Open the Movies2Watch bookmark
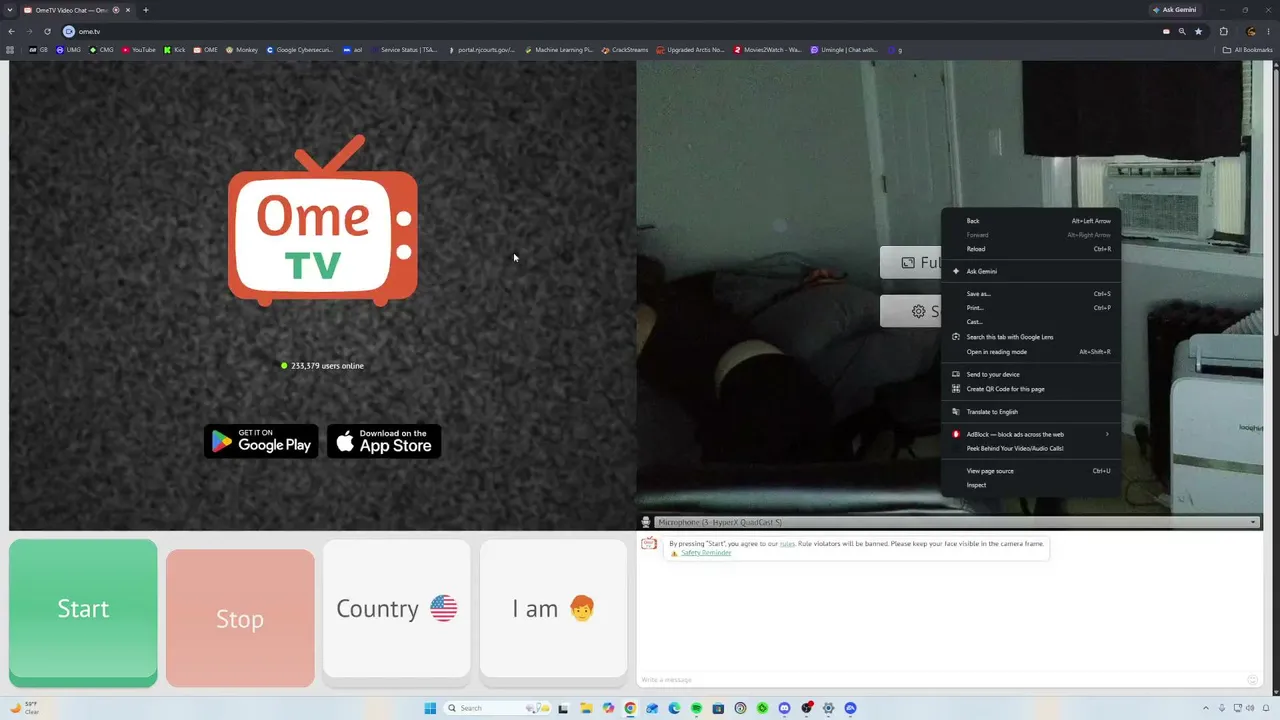 (x=768, y=49)
